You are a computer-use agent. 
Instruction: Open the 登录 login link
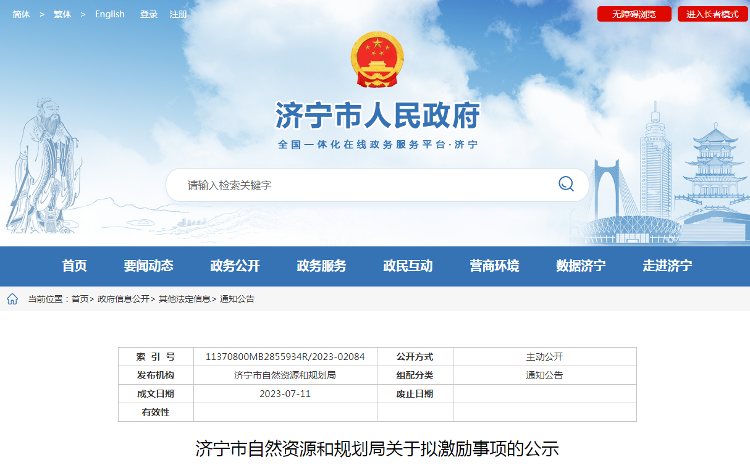(x=149, y=14)
